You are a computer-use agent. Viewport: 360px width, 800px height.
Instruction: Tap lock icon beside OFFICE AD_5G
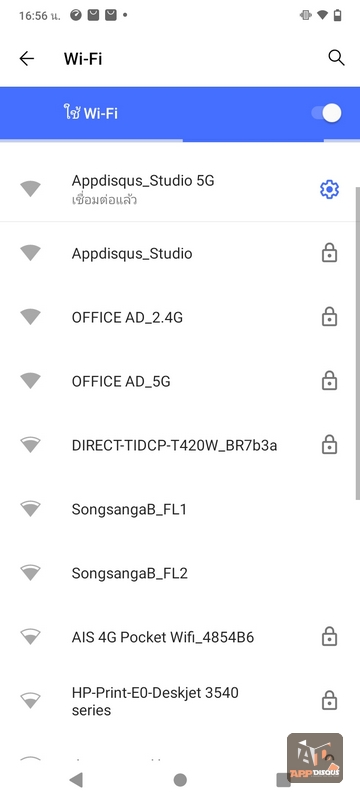[329, 381]
